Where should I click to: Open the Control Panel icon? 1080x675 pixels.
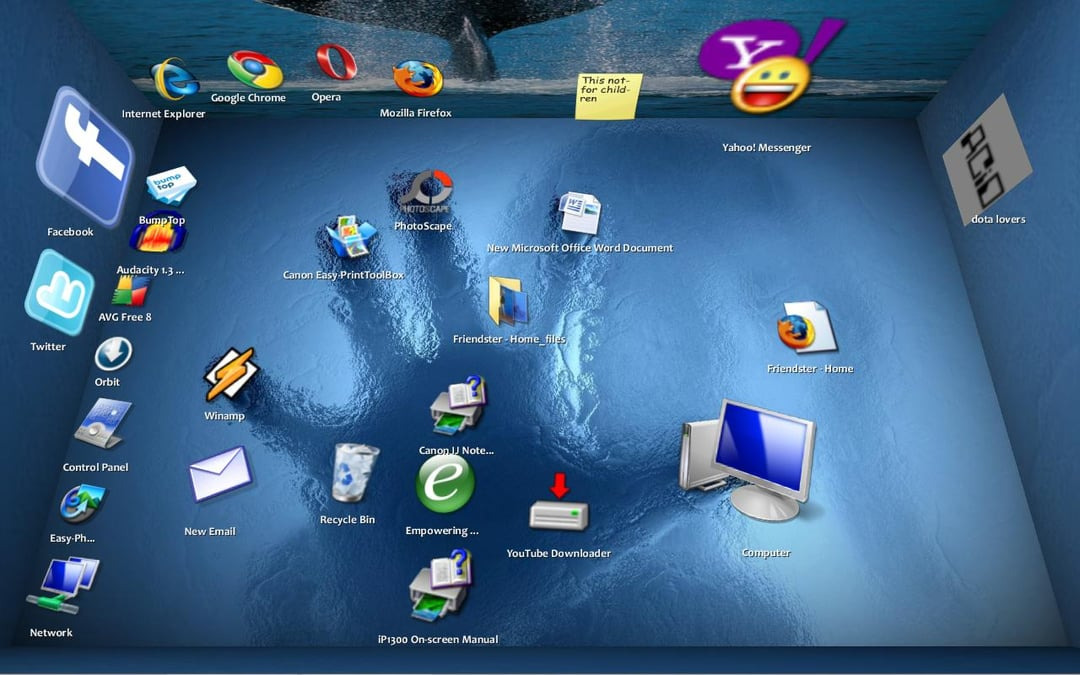point(103,424)
